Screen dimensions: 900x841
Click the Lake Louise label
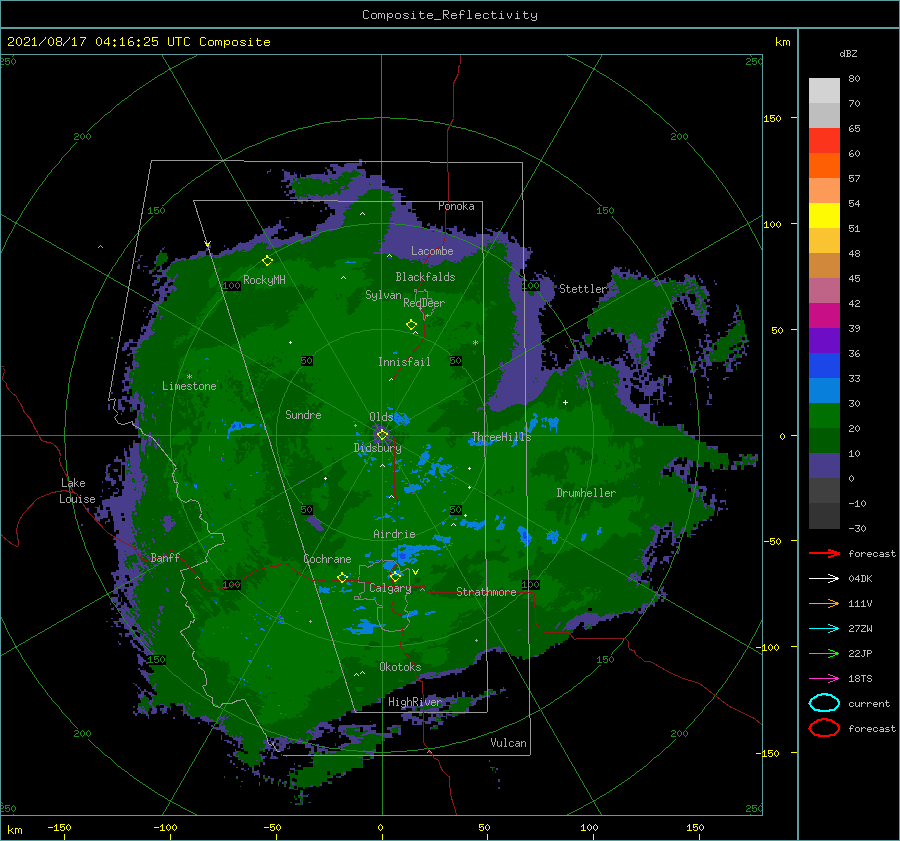[x=77, y=491]
